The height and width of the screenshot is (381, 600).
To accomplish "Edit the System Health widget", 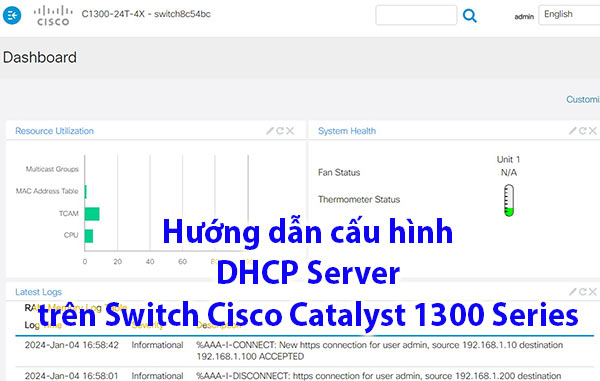I will pos(572,131).
